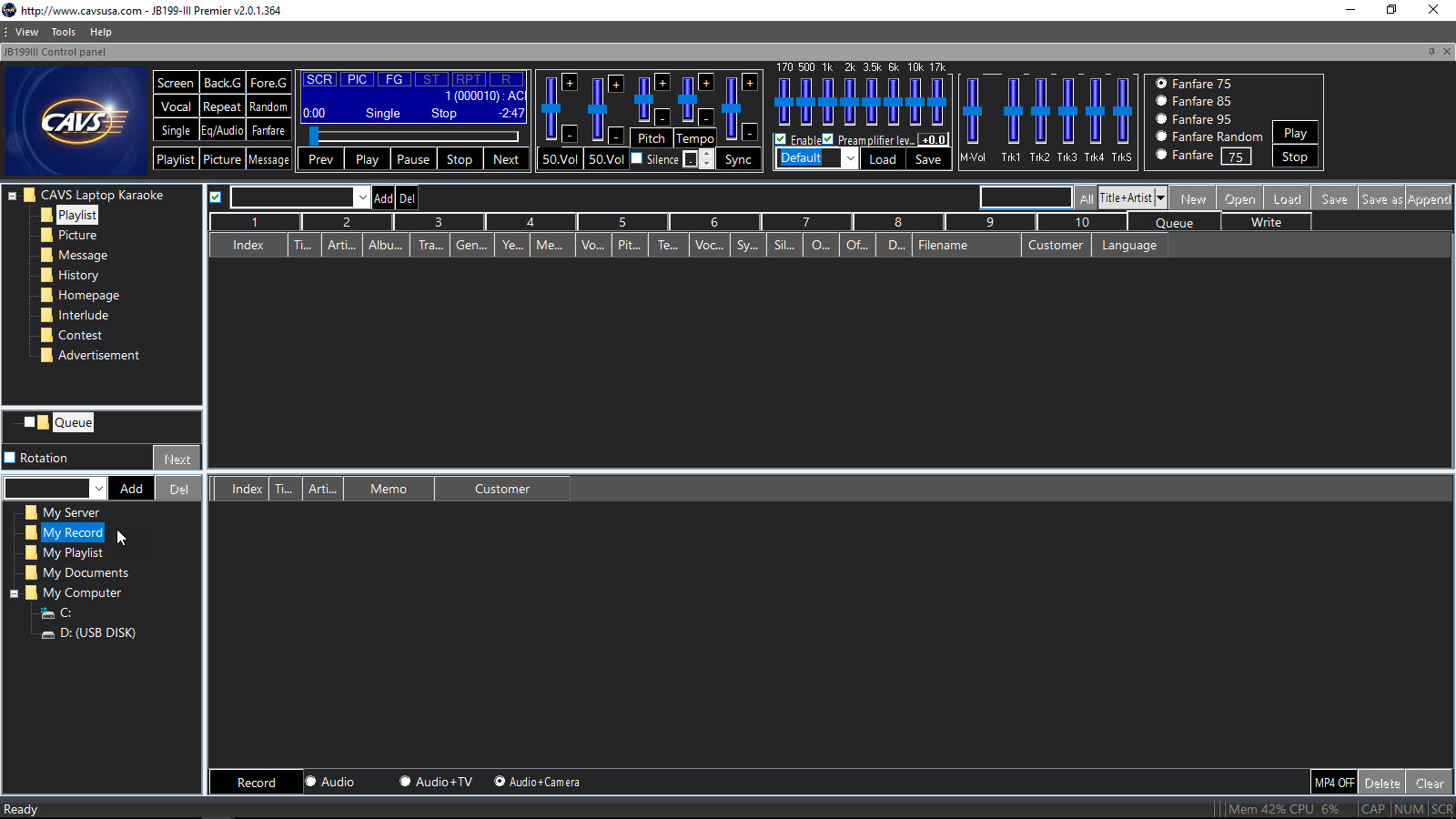Open the View menu

click(26, 32)
